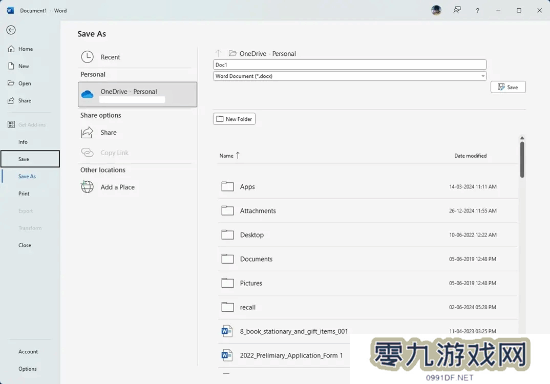Select New in the backstage sidebar
This screenshot has height=384, width=550.
tap(24, 66)
